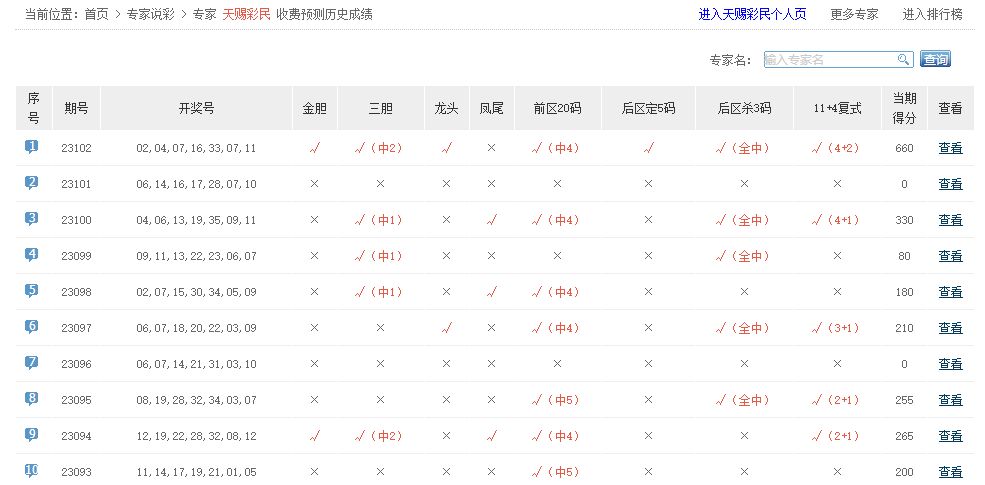Click the rank 5 number badge icon
The image size is (985, 485).
point(32,291)
